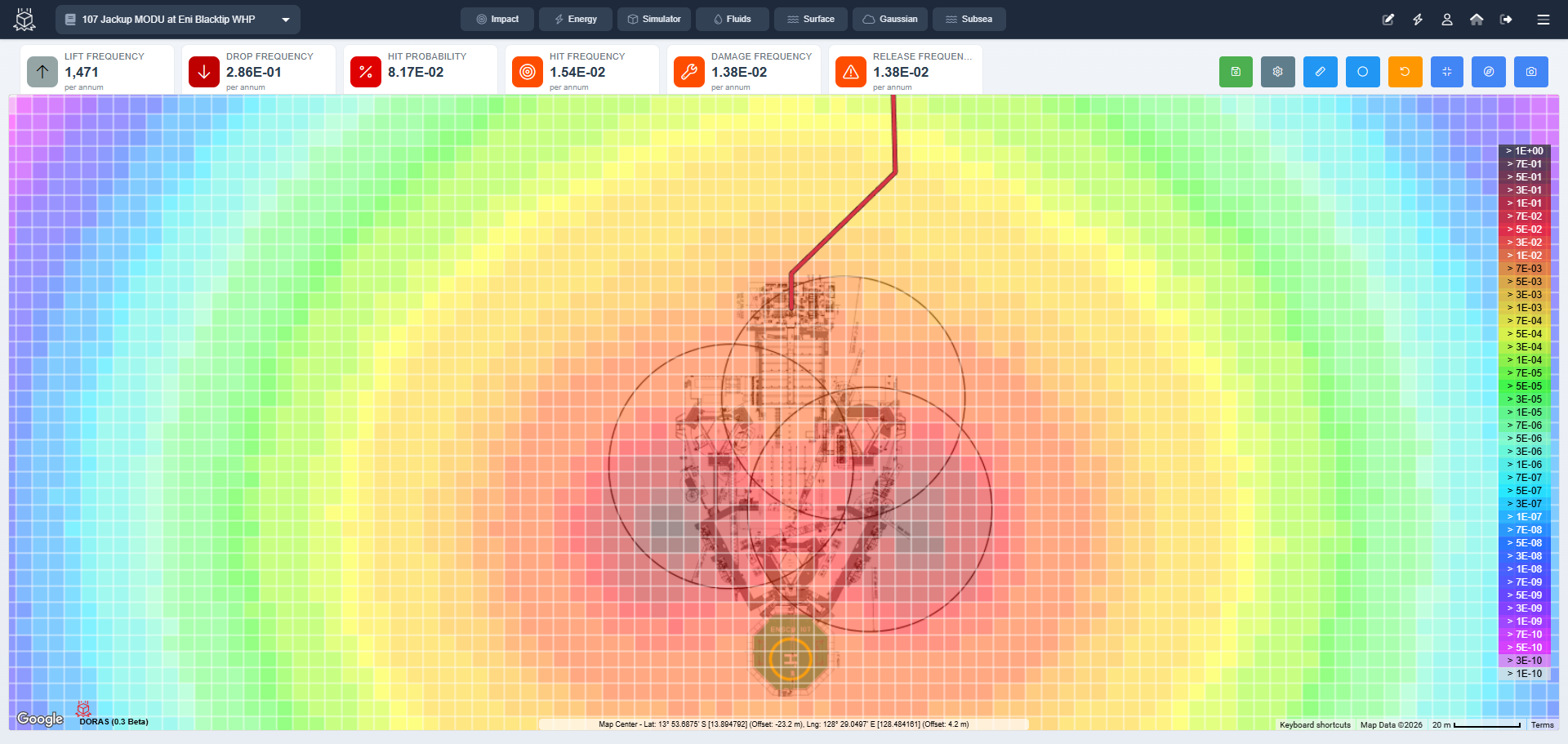Open the 107 Jackup MODU project dropdown

coord(176,19)
